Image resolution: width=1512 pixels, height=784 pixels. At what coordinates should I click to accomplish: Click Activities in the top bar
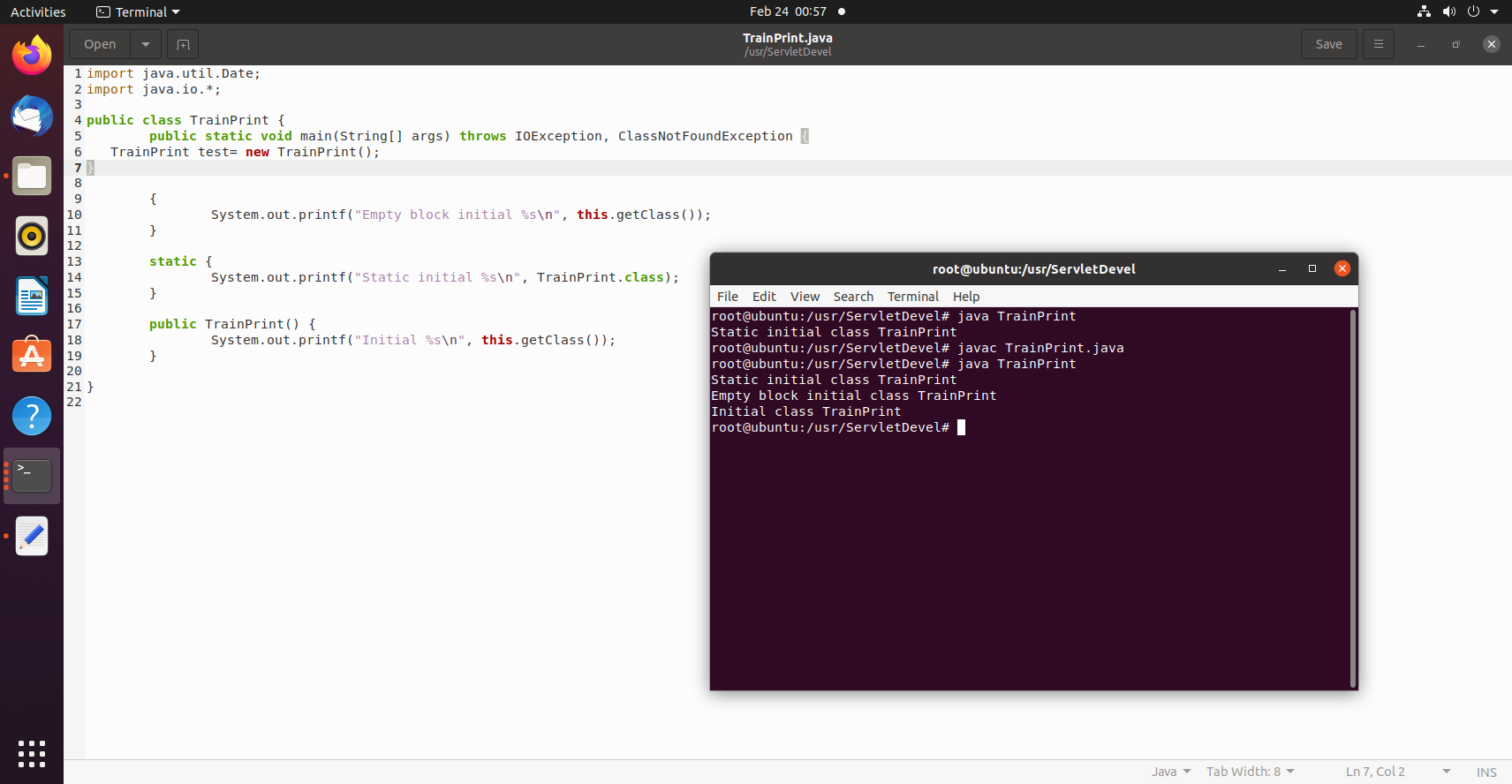click(x=38, y=11)
